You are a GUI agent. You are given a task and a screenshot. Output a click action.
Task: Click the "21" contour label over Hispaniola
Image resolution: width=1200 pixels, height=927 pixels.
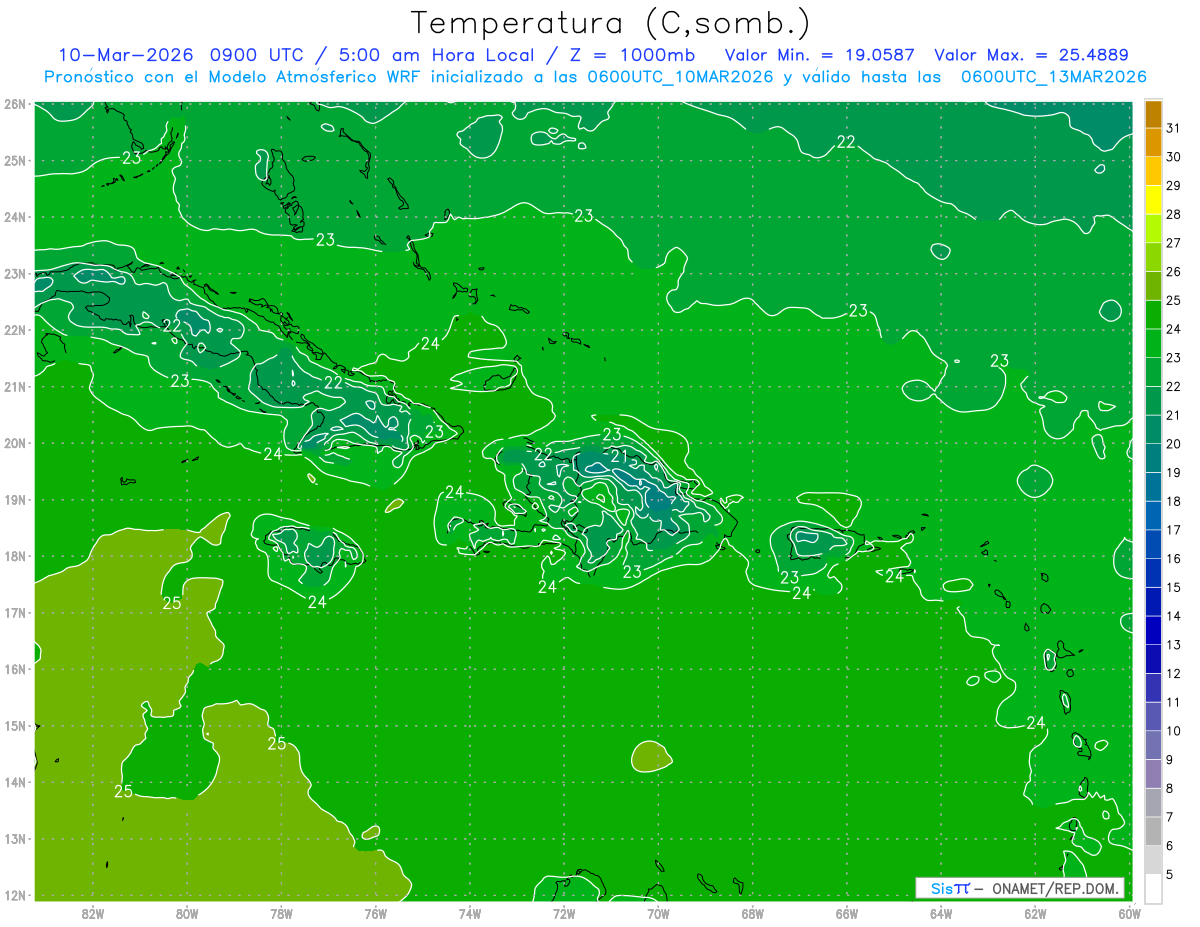point(620,456)
